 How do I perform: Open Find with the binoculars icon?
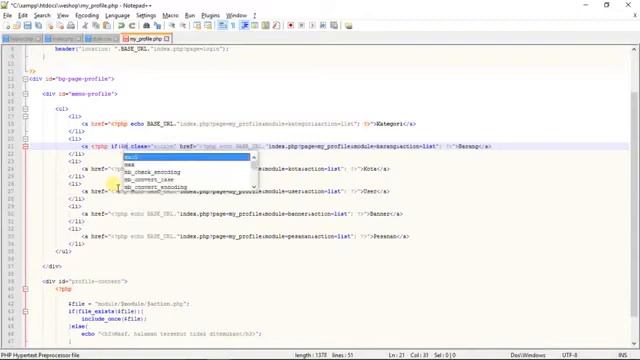tap(146, 26)
